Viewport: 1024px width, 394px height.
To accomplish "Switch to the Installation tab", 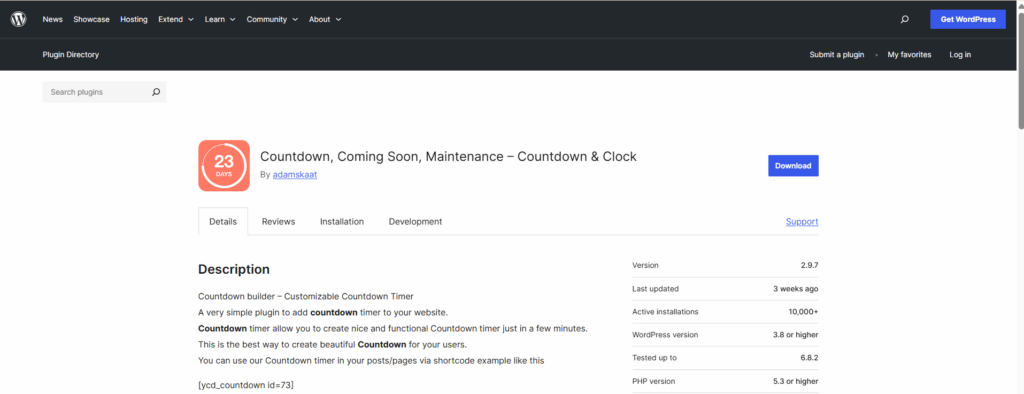I will point(342,222).
